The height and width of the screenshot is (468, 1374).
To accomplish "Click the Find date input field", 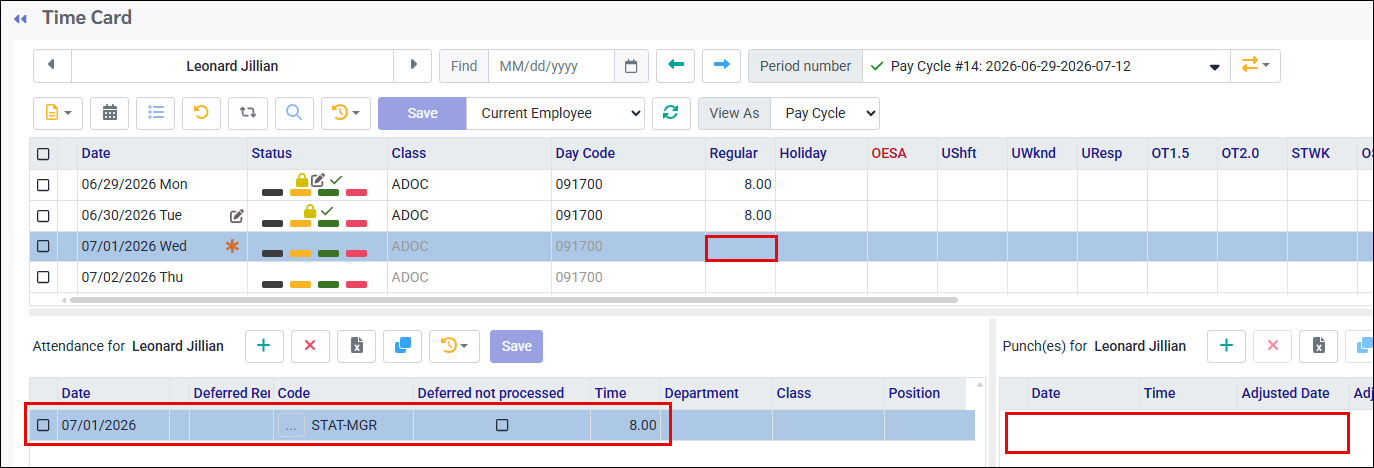I will tap(551, 66).
